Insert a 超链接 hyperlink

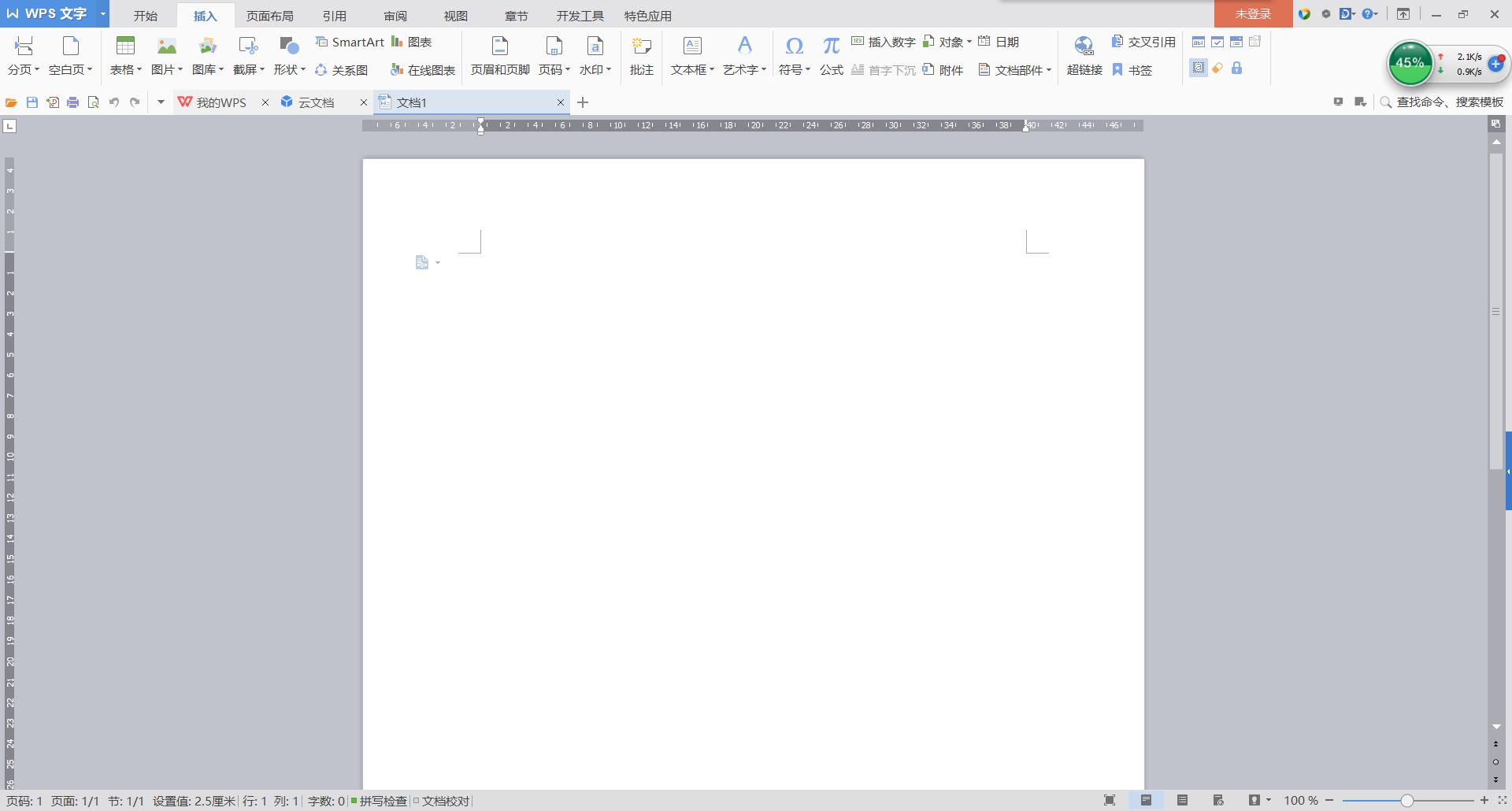(x=1084, y=56)
